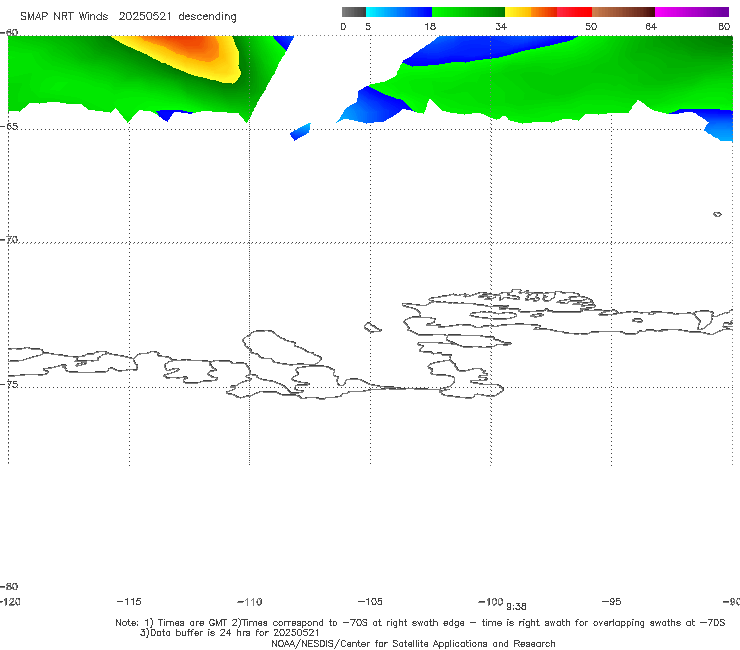Image resolution: width=740 pixels, height=650 pixels.
Task: Click the longitude label '-115'
Action: 129,602
